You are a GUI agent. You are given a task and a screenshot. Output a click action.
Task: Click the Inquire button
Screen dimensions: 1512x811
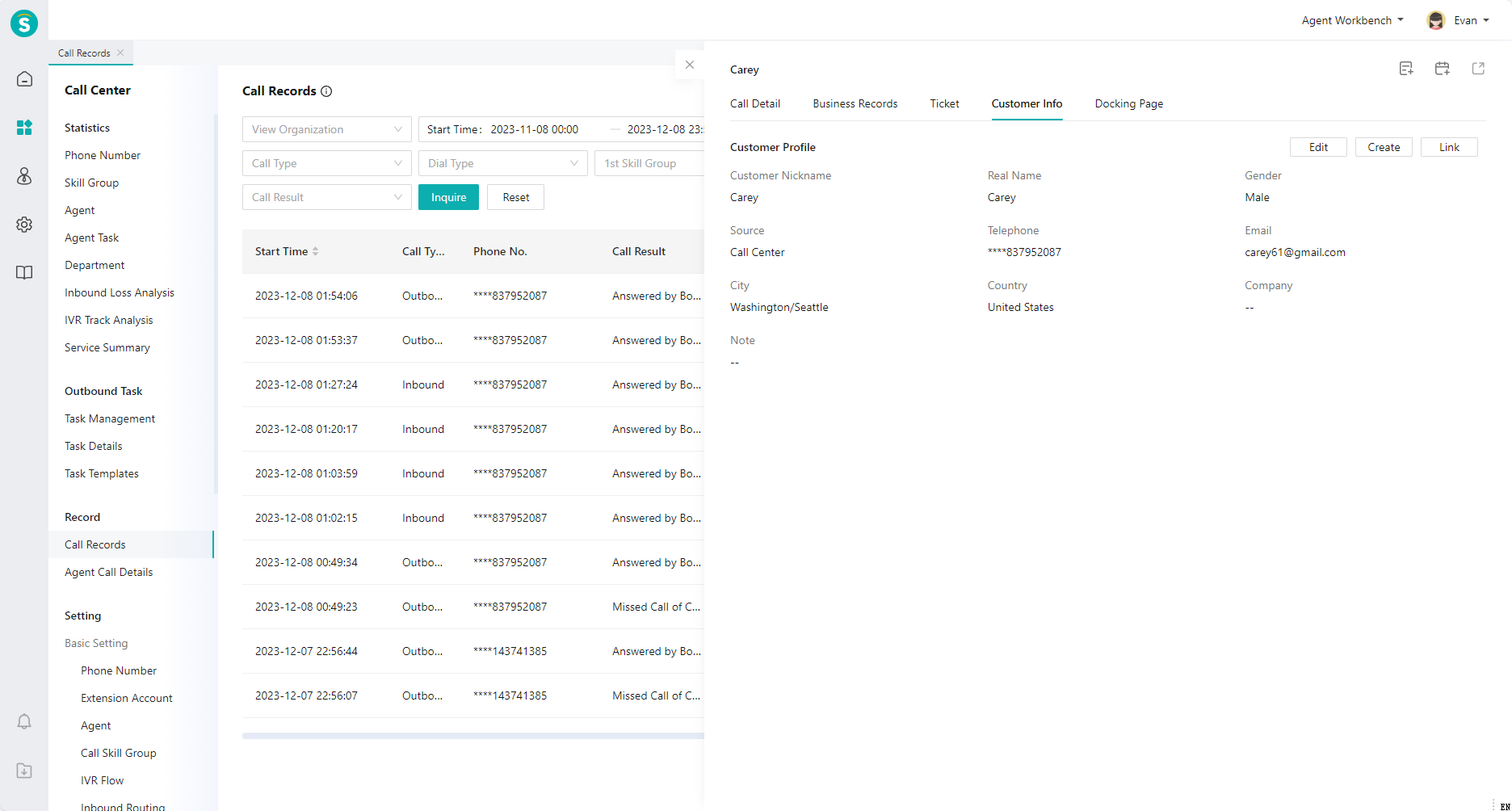click(448, 197)
